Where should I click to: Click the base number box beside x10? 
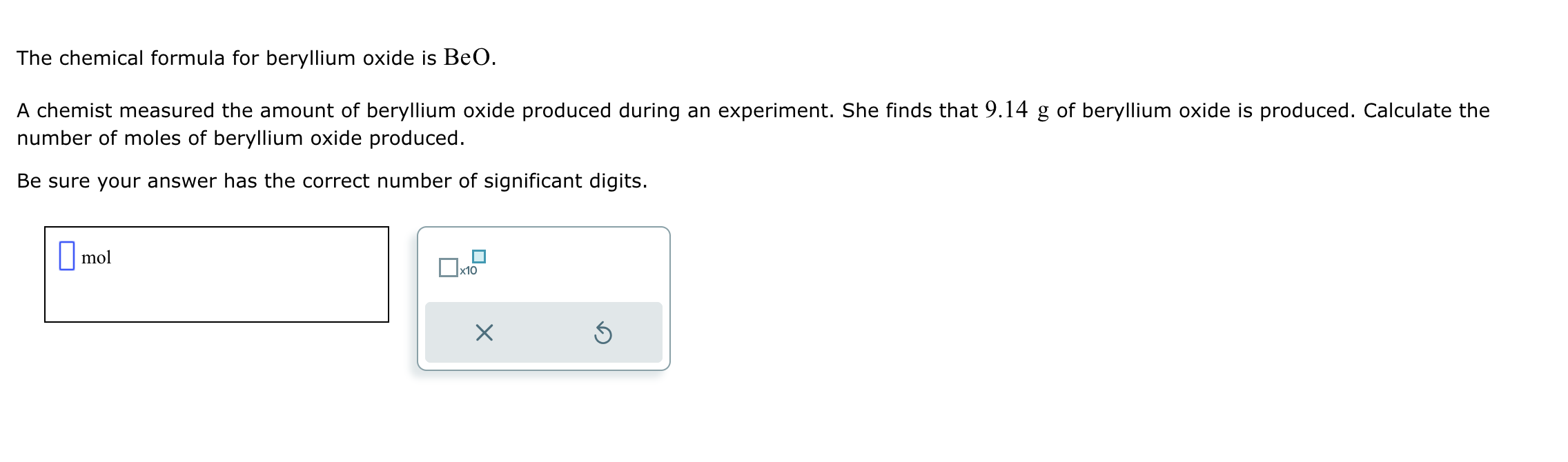coord(448,267)
